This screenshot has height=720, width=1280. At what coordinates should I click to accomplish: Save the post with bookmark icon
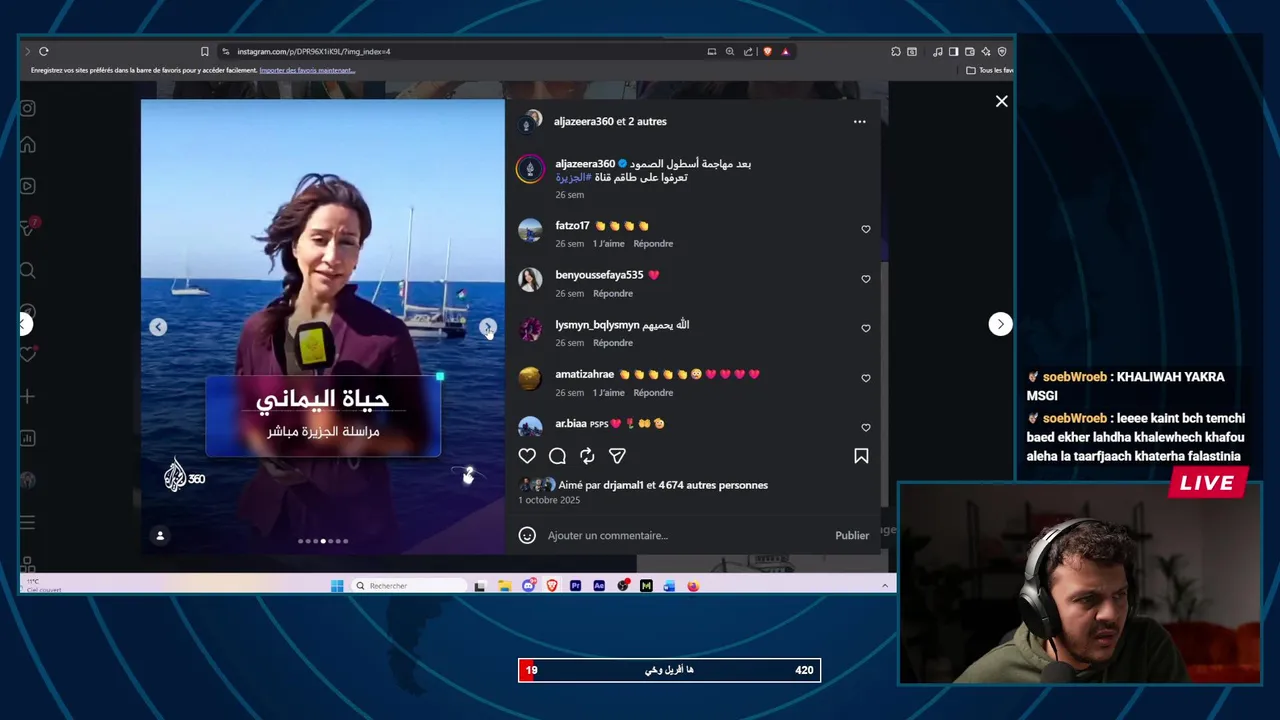coord(861,456)
